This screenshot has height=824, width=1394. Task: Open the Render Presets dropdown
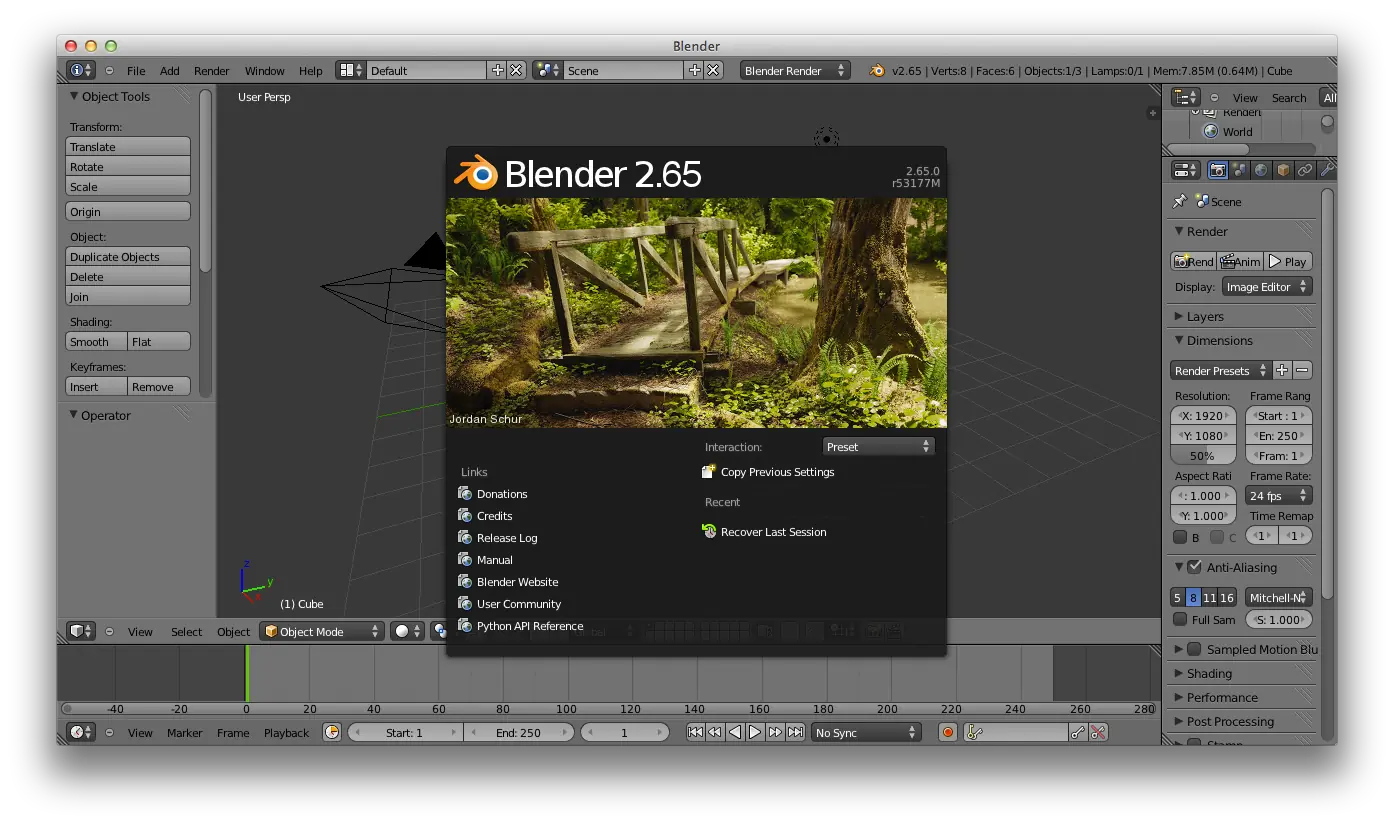[x=1221, y=370]
